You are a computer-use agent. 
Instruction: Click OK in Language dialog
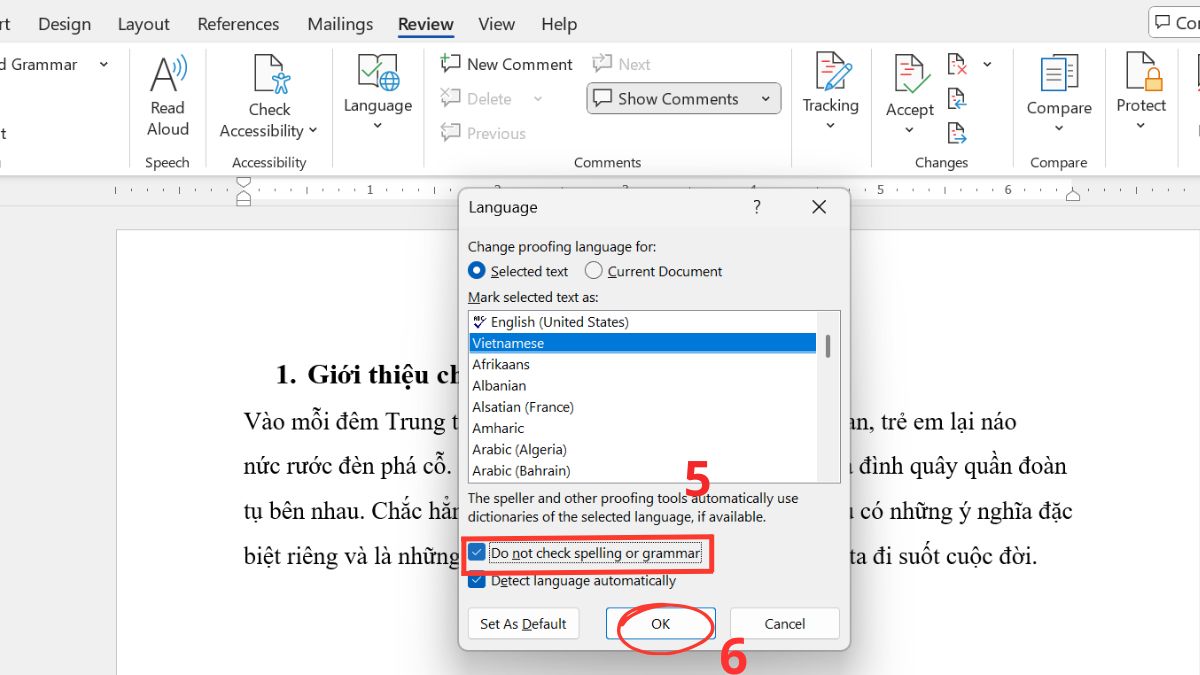[660, 623]
